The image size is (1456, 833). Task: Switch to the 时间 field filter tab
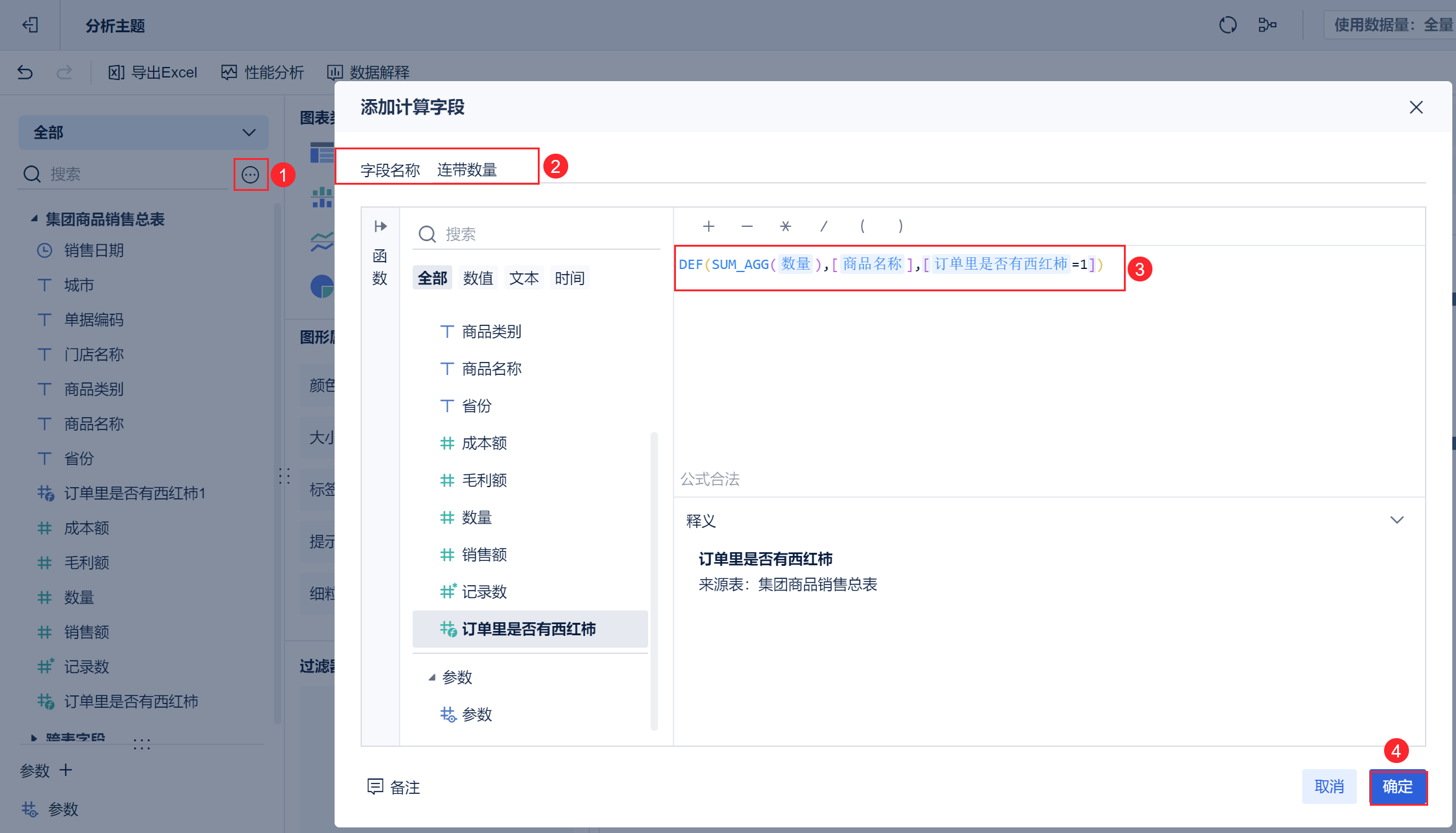point(569,278)
